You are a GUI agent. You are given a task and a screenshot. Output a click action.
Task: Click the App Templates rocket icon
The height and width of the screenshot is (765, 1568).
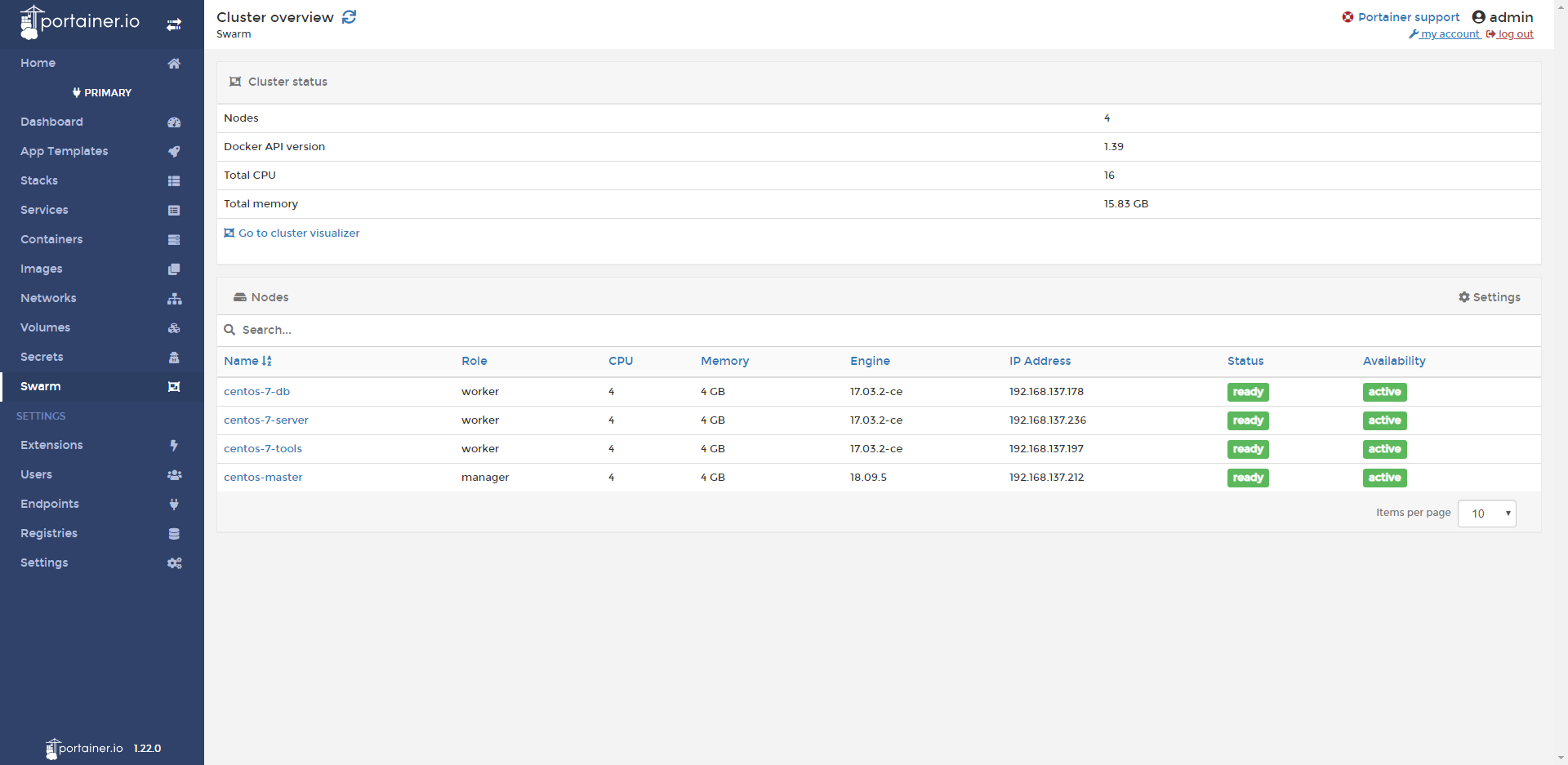click(x=174, y=152)
